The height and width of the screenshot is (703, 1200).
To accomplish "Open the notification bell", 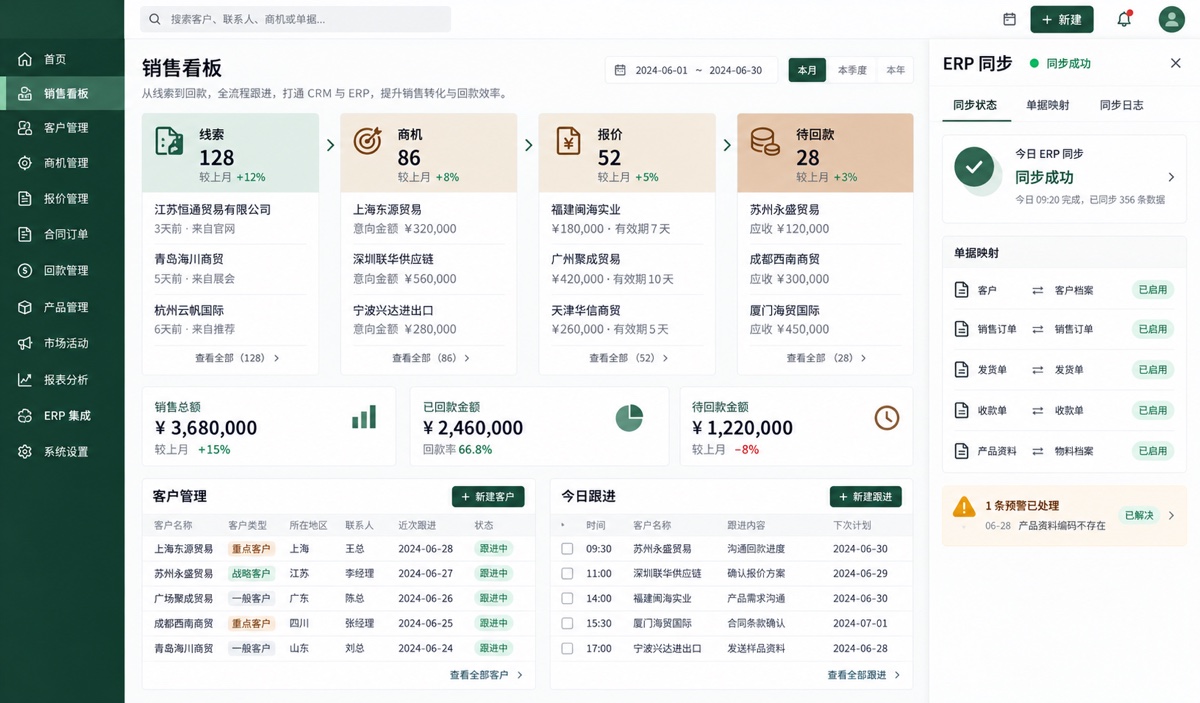I will pyautogui.click(x=1124, y=19).
